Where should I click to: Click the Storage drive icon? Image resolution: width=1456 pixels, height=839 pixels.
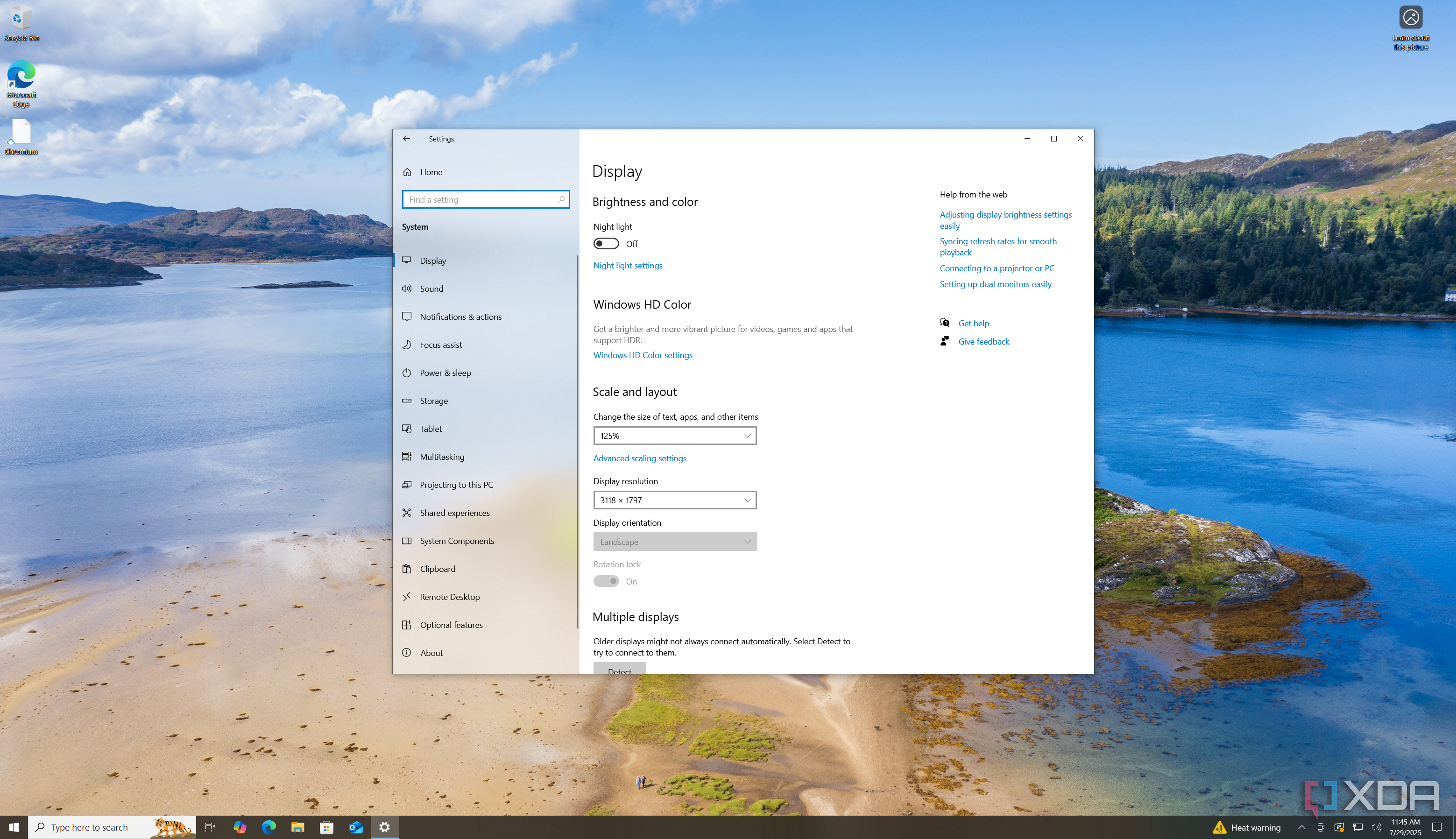[407, 401]
